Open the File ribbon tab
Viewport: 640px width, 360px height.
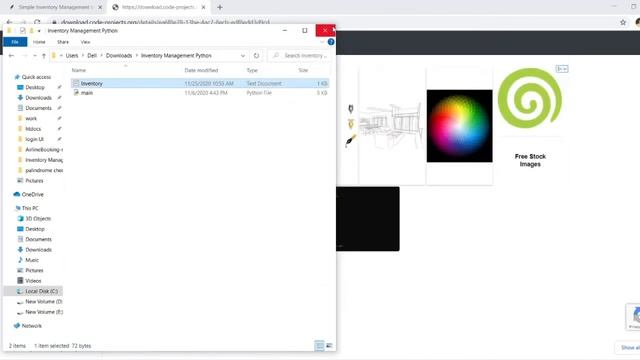15,42
